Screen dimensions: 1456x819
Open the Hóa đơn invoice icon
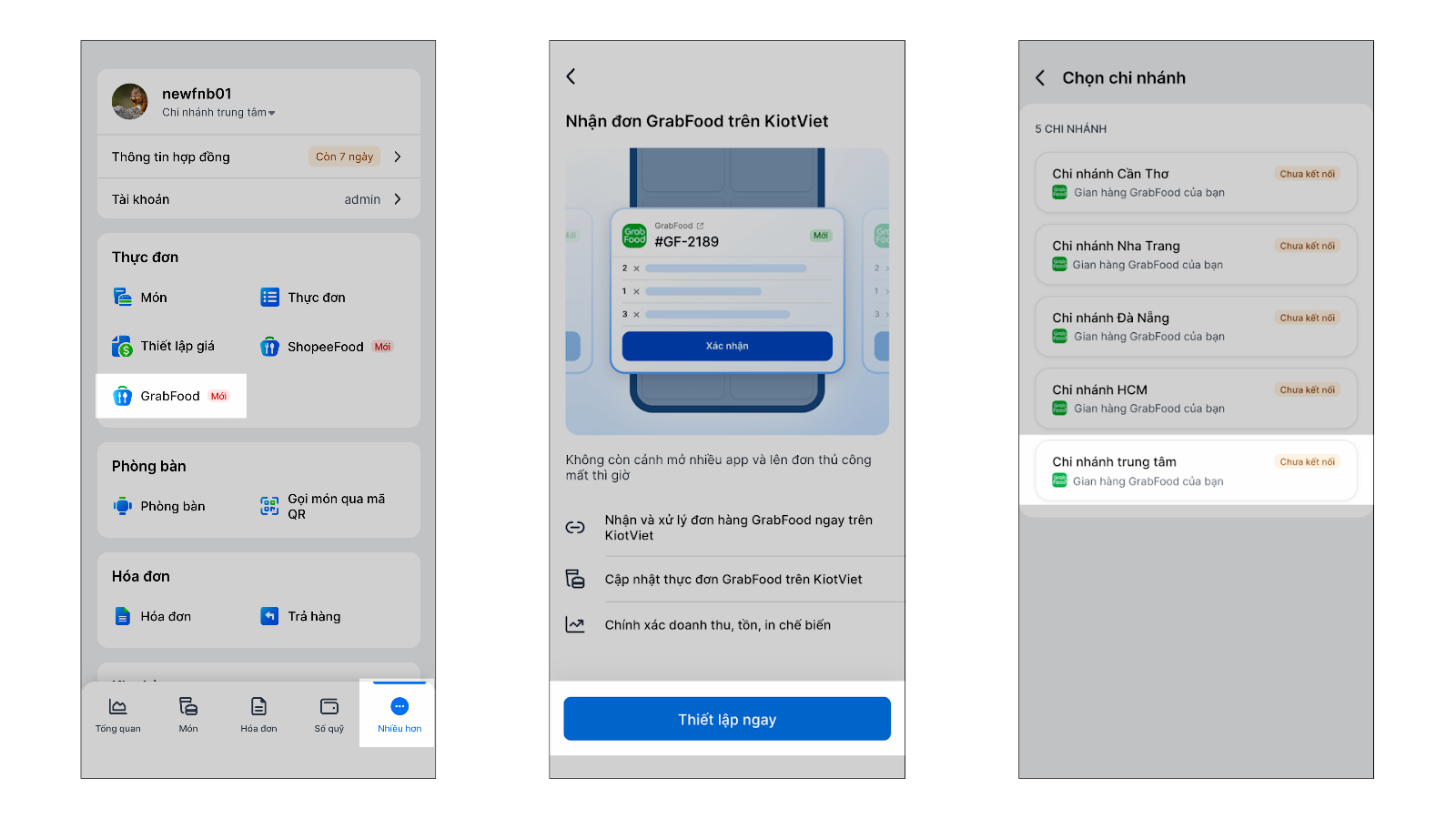[123, 616]
